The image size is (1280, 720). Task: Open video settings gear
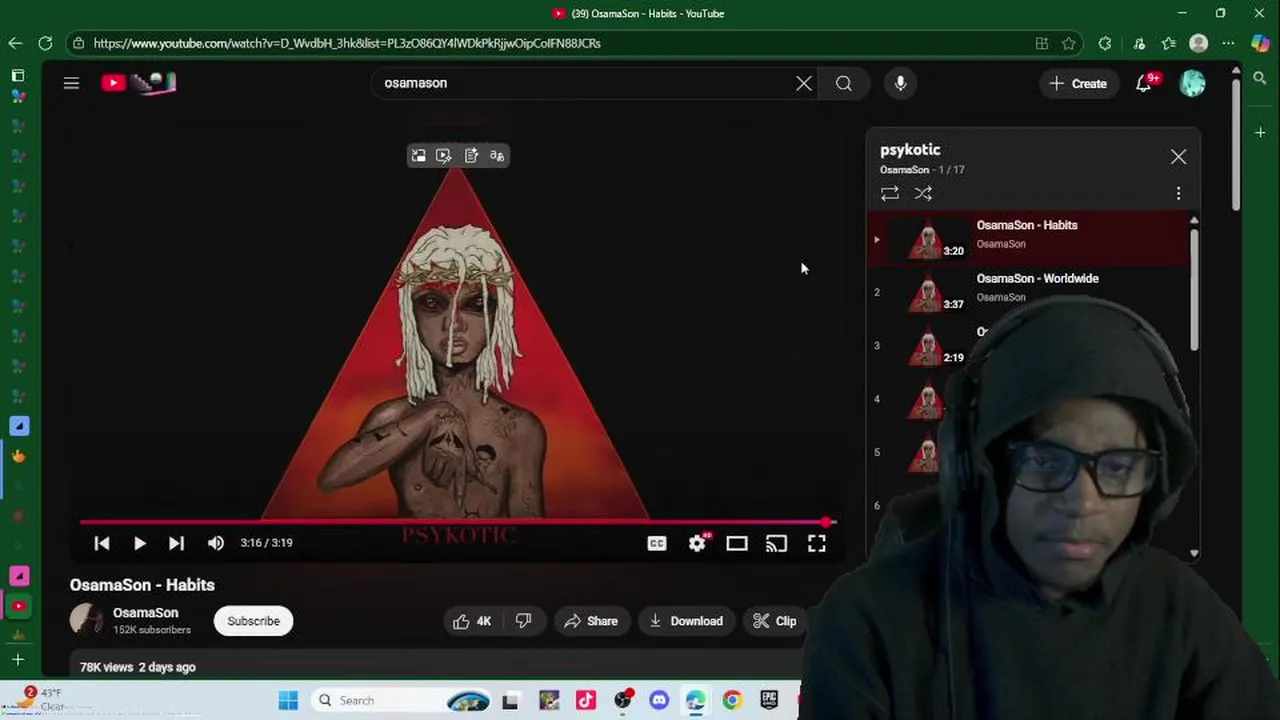[x=698, y=543]
